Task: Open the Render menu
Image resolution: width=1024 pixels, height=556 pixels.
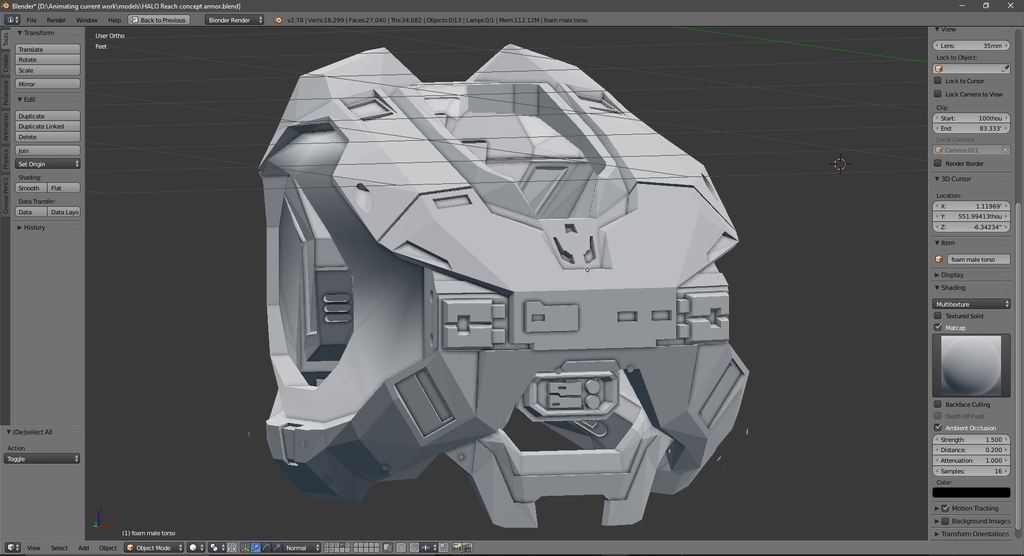Action: pyautogui.click(x=56, y=20)
